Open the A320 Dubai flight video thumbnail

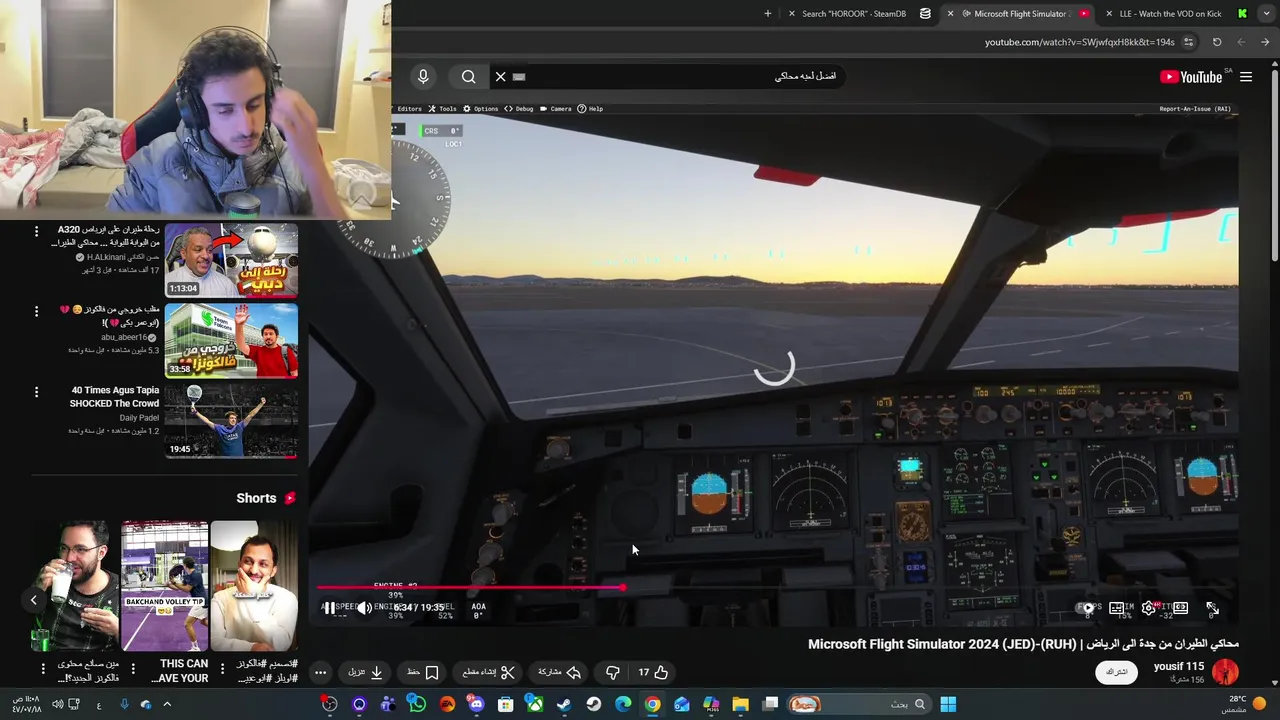[231, 260]
